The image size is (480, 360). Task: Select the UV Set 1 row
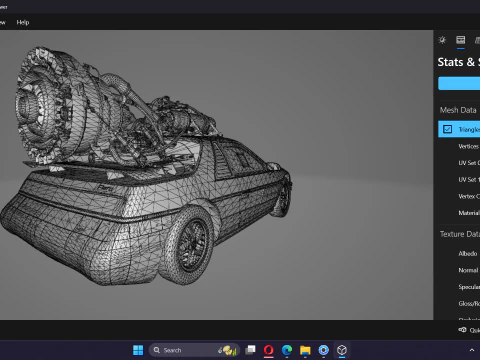pos(459,180)
